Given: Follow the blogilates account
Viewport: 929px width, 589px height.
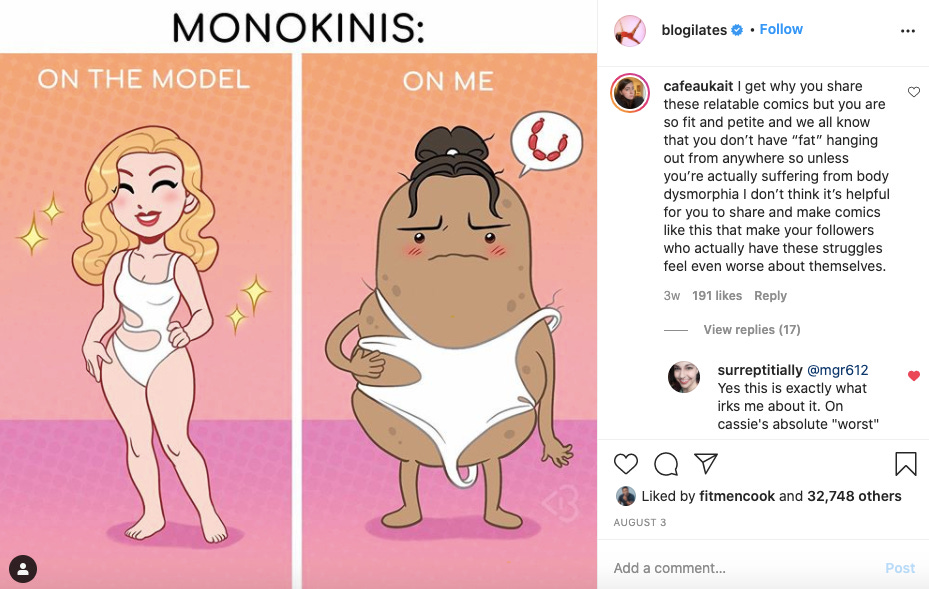Looking at the screenshot, I should pyautogui.click(x=781, y=29).
